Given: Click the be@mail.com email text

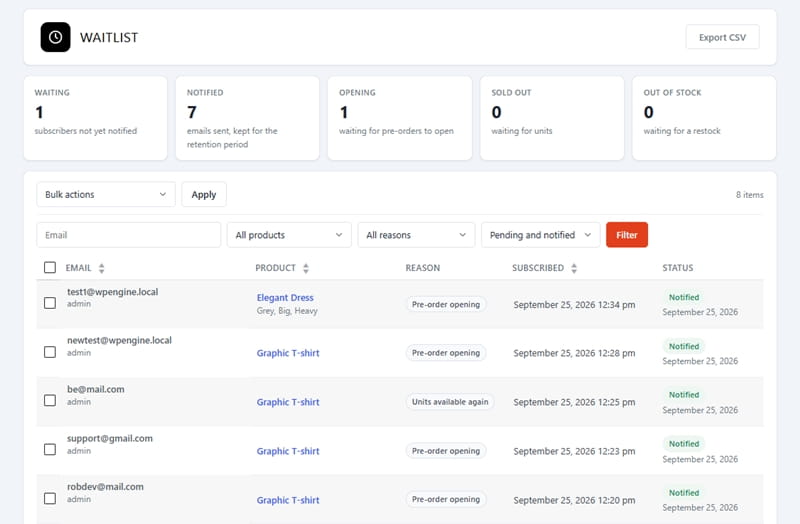Looking at the screenshot, I should click(x=96, y=389).
